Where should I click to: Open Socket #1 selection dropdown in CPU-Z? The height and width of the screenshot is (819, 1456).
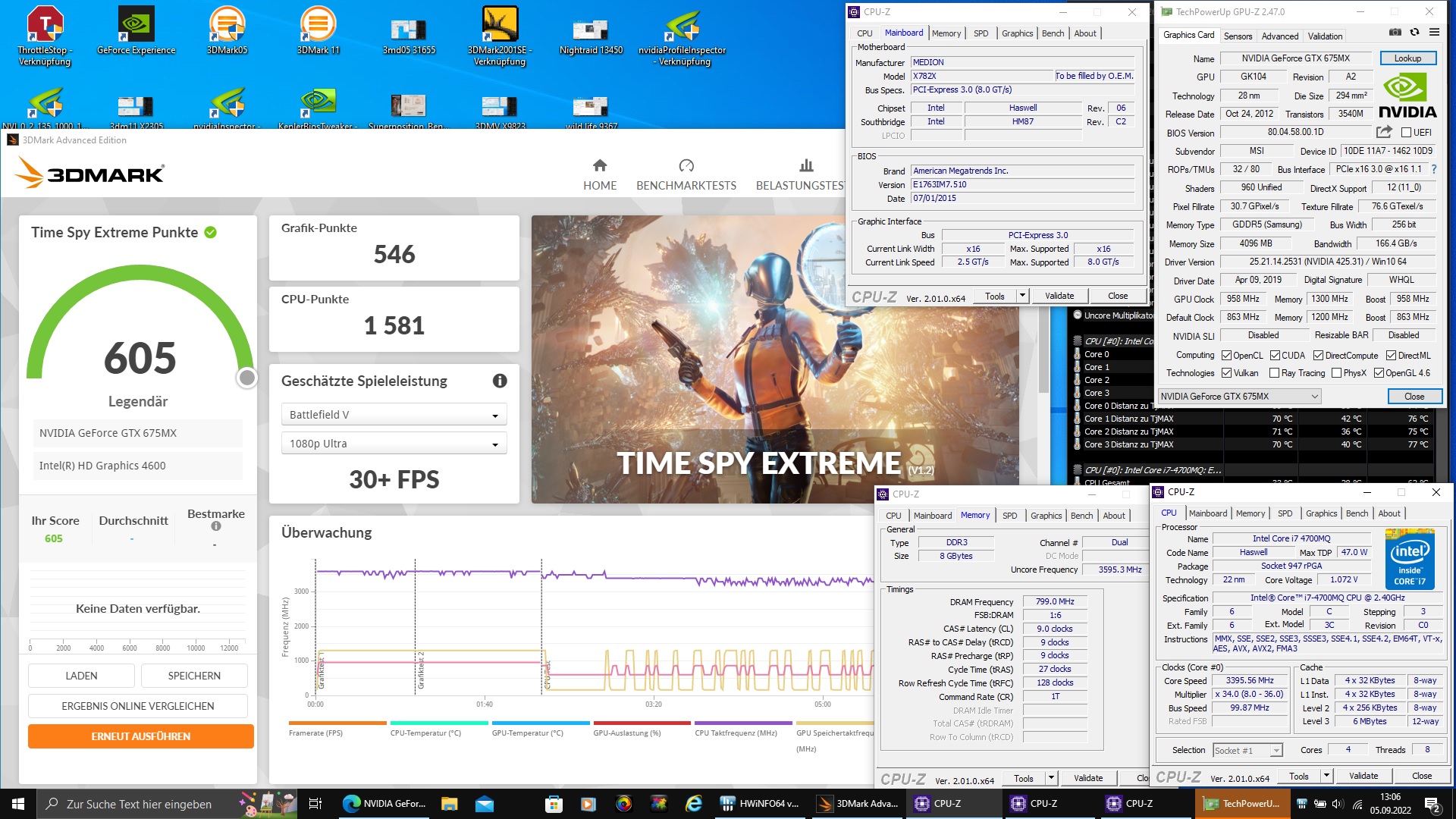(x=1247, y=751)
